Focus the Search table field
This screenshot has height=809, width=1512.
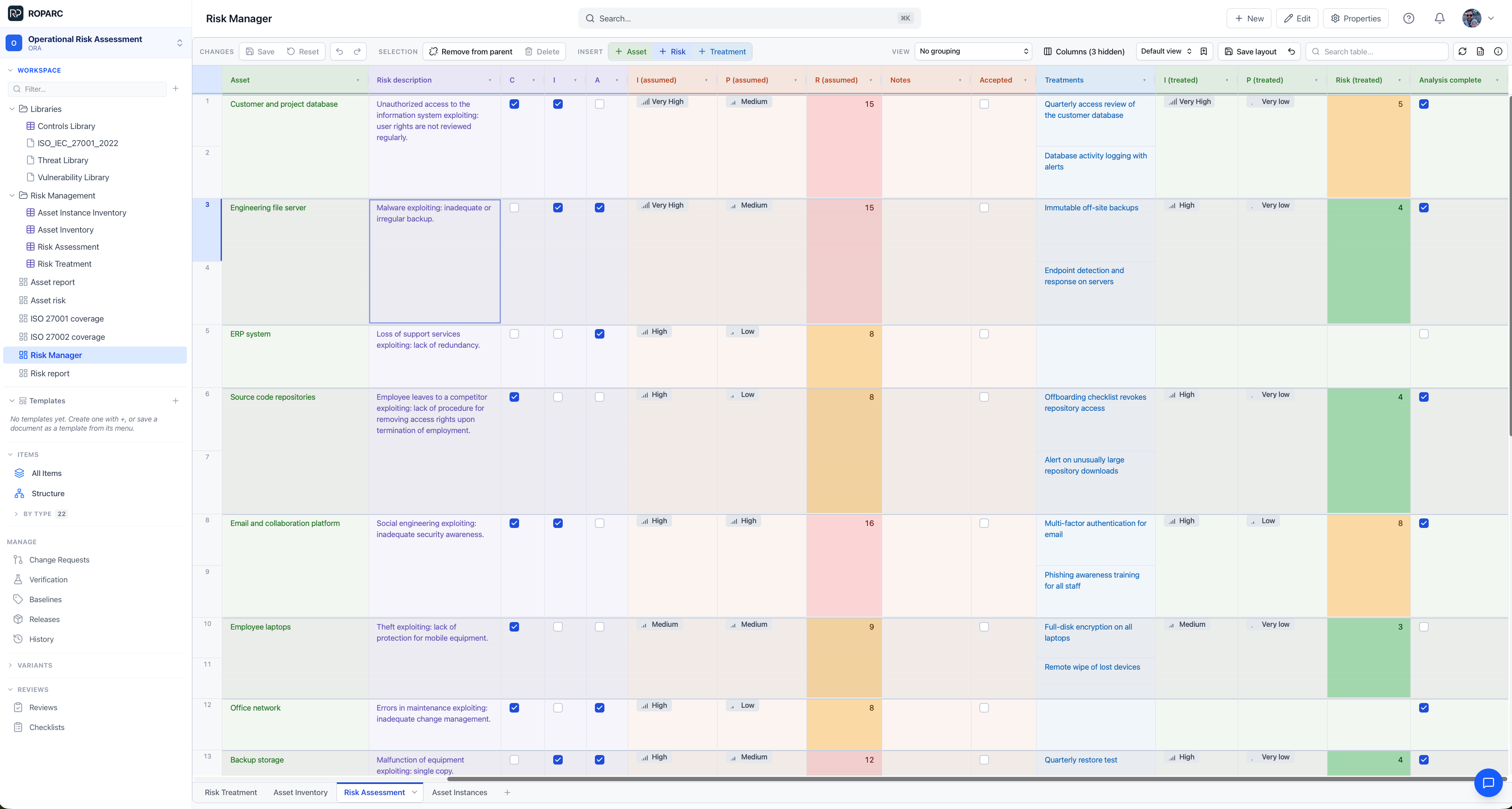[x=1377, y=52]
